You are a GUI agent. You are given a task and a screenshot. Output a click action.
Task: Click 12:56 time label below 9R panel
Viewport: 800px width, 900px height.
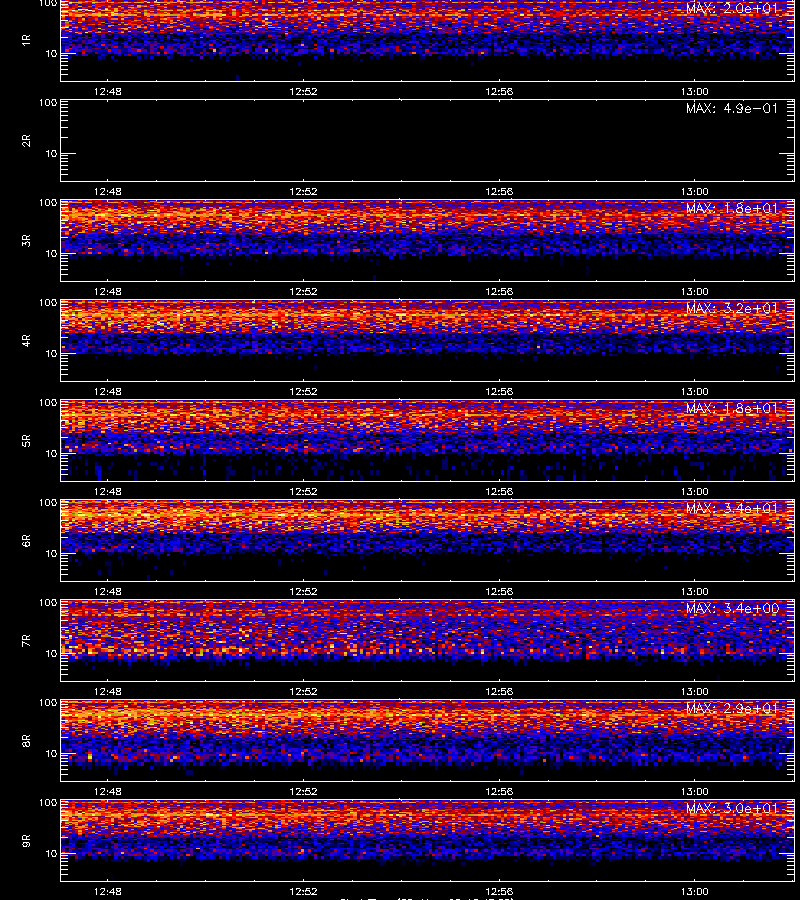point(499,891)
